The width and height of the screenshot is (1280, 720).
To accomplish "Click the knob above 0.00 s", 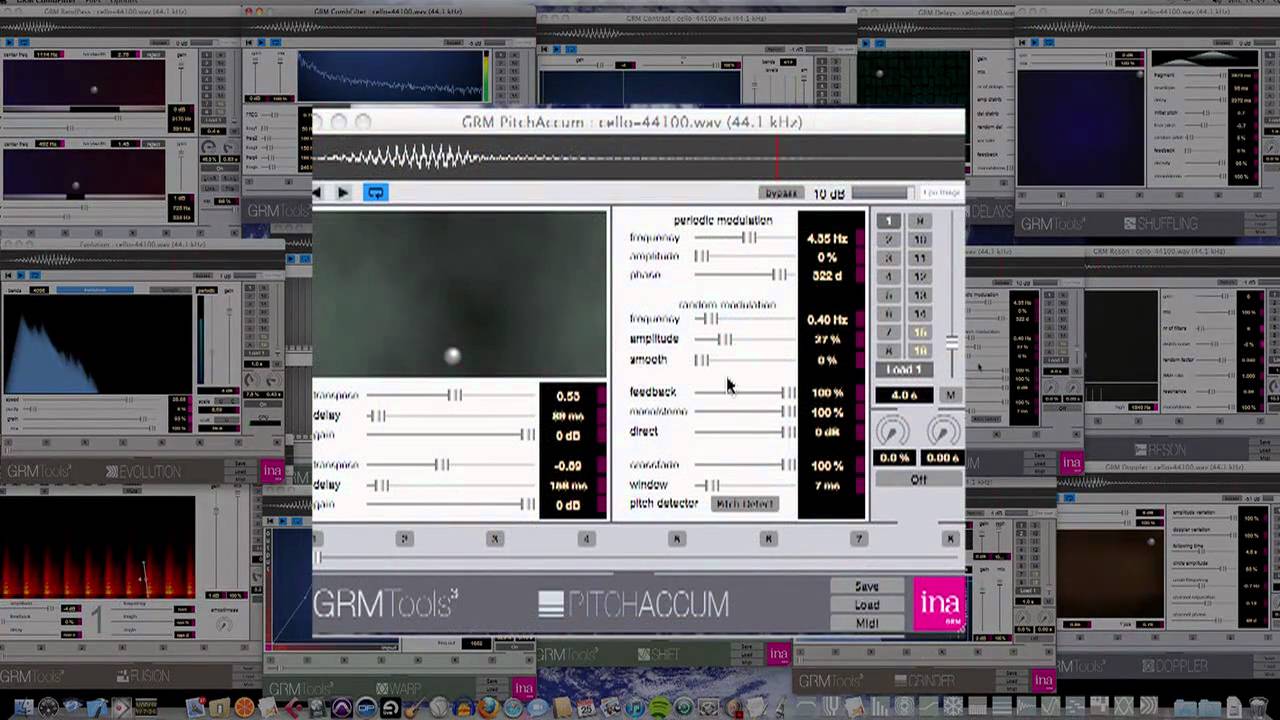I will pos(943,431).
